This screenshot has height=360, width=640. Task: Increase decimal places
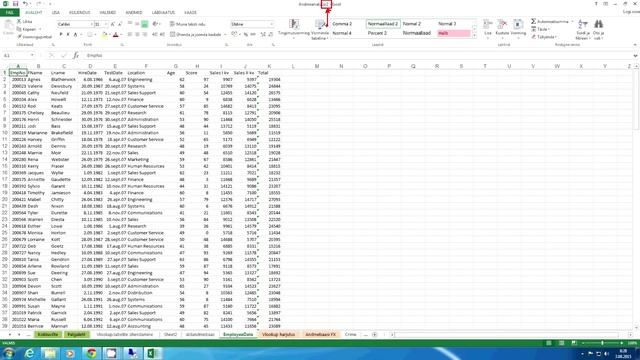[x=263, y=35]
